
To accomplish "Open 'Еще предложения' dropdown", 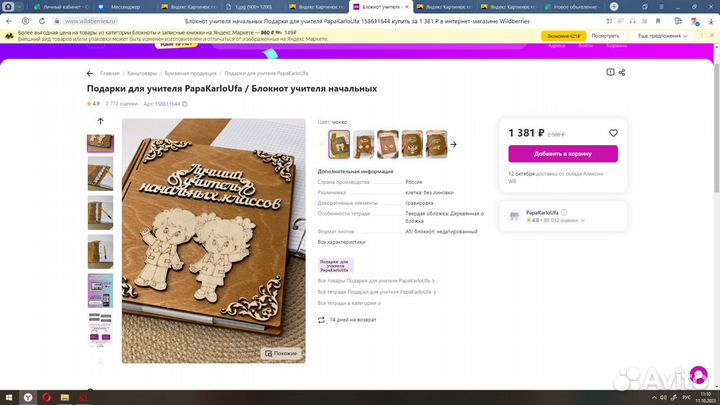I will (662, 36).
